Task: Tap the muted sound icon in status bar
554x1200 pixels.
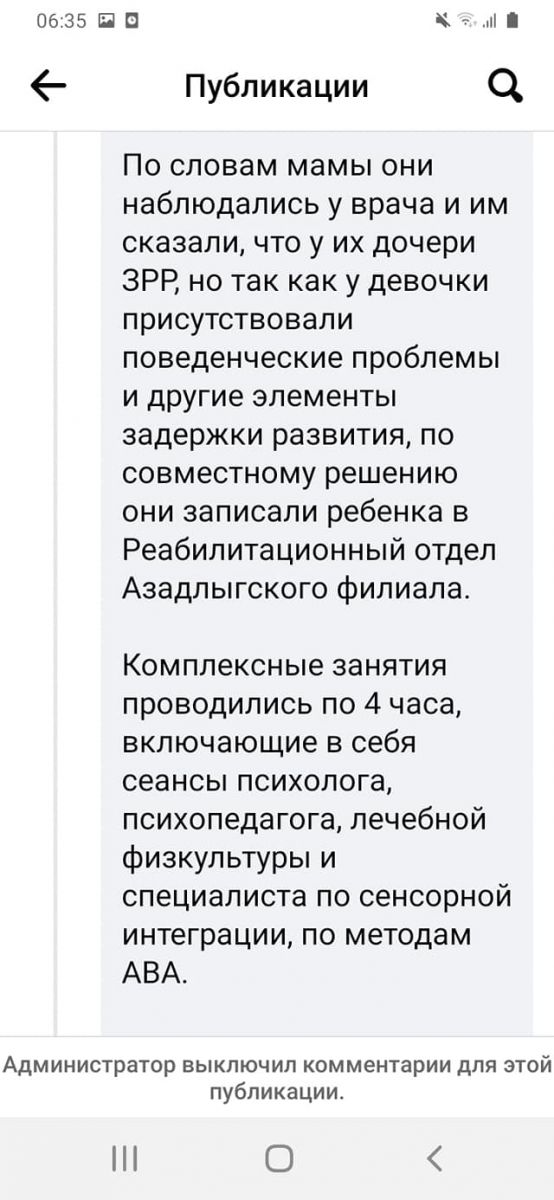Action: (445, 20)
